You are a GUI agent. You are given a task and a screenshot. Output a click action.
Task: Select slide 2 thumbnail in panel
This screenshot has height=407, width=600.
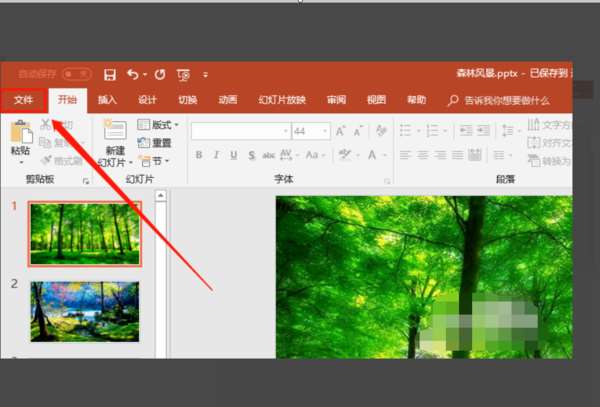pyautogui.click(x=85, y=311)
